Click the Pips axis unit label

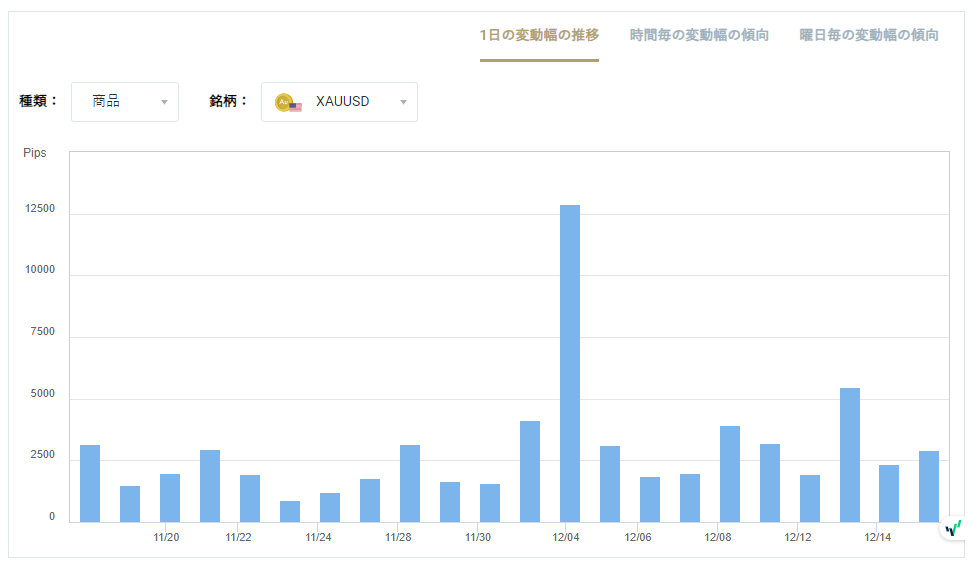(x=35, y=153)
